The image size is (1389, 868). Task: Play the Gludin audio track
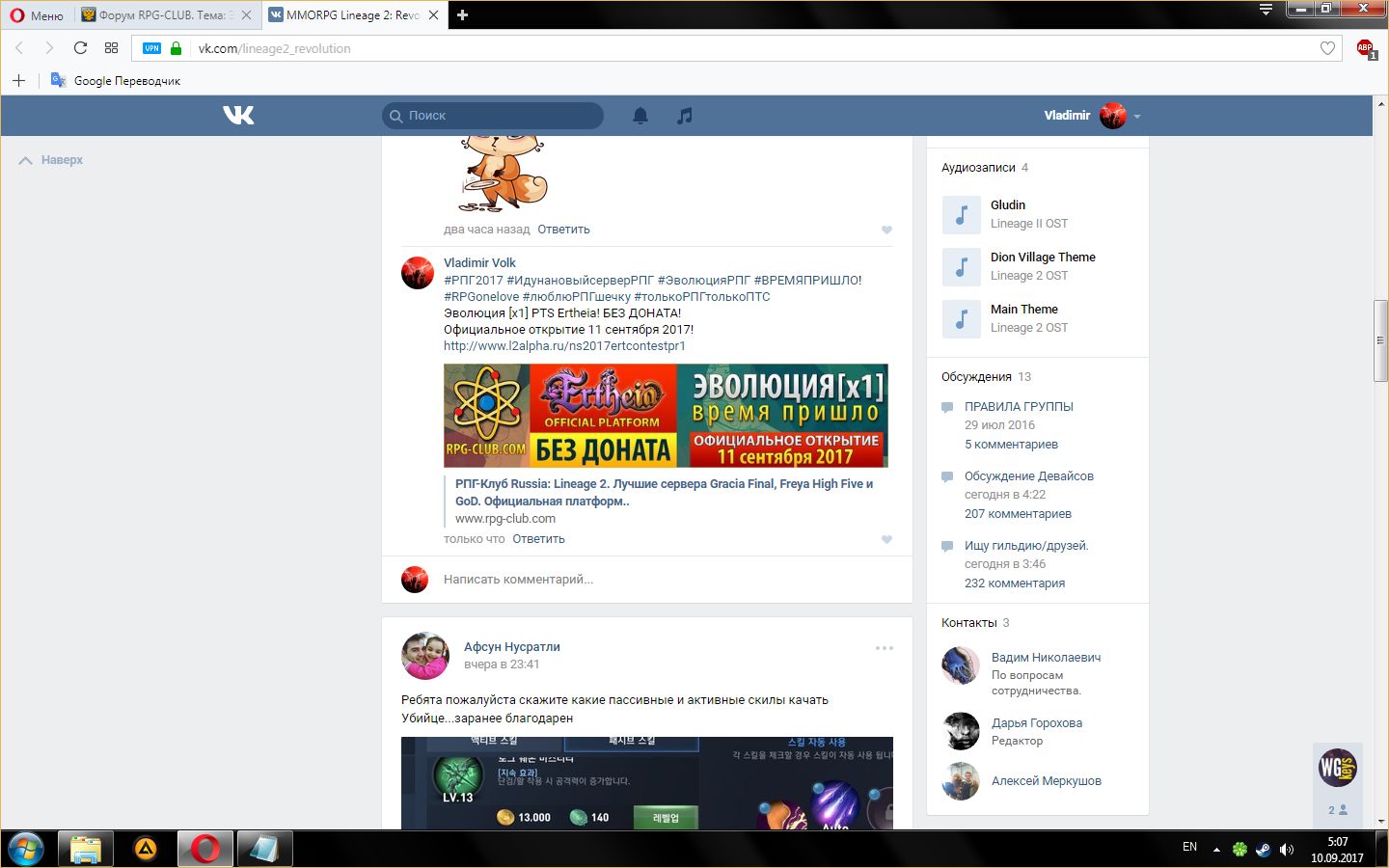click(961, 214)
